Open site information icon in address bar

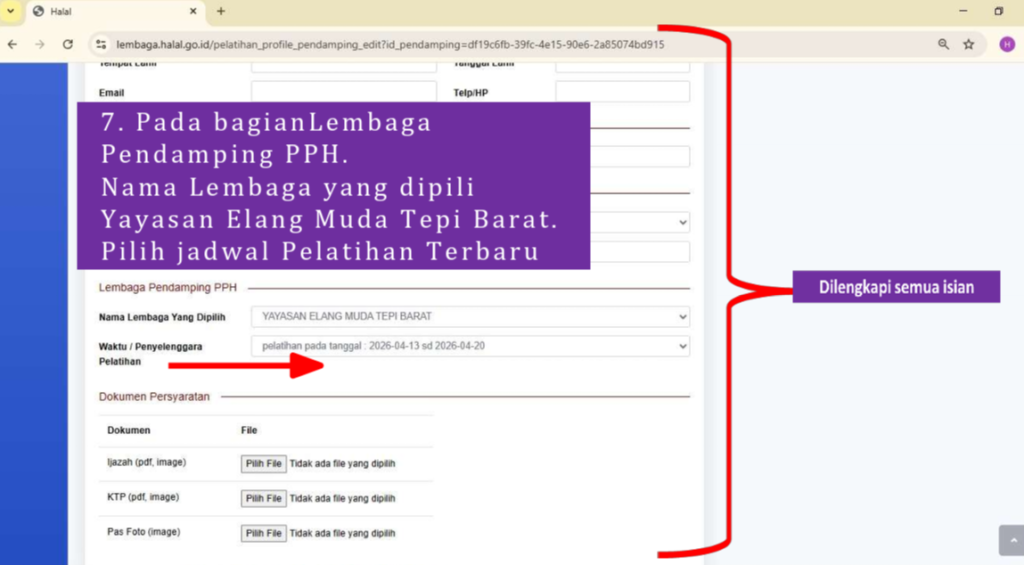[x=101, y=44]
